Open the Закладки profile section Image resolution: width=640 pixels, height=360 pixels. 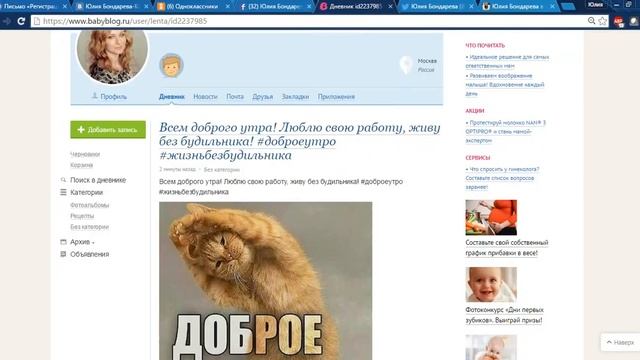pyautogui.click(x=295, y=97)
